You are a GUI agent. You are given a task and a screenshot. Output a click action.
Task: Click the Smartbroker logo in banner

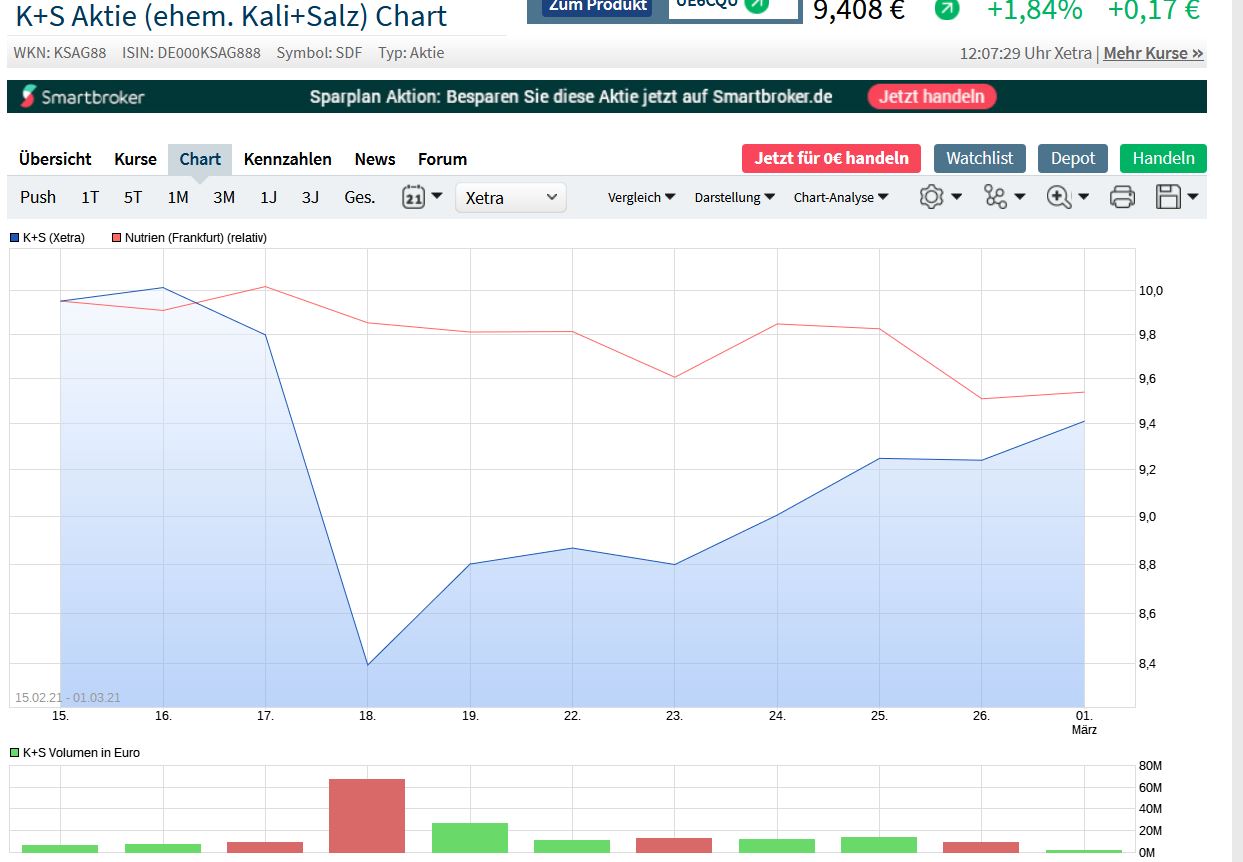(82, 97)
